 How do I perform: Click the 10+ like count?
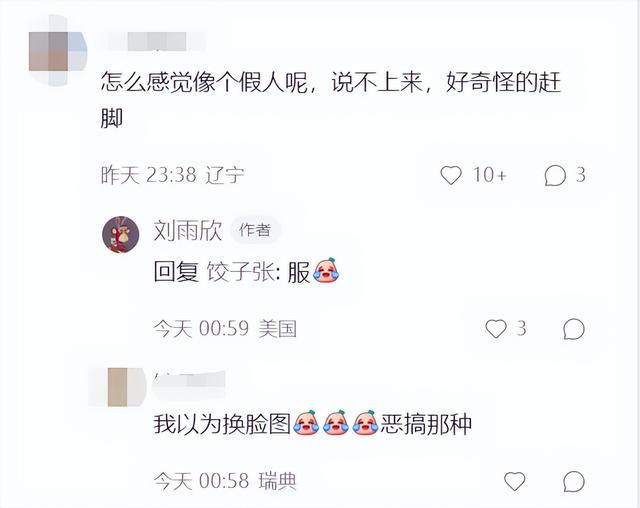tap(490, 175)
